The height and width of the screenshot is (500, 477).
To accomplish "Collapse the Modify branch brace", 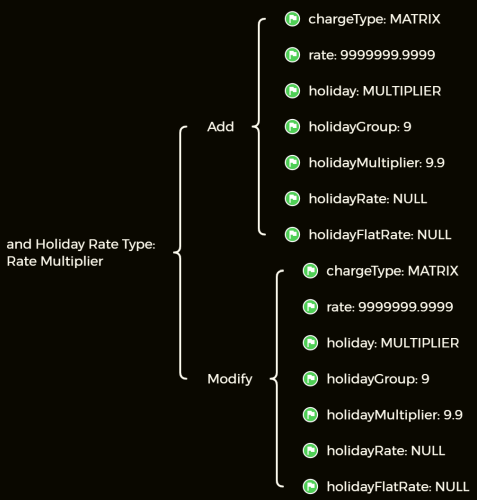I will 277,379.
